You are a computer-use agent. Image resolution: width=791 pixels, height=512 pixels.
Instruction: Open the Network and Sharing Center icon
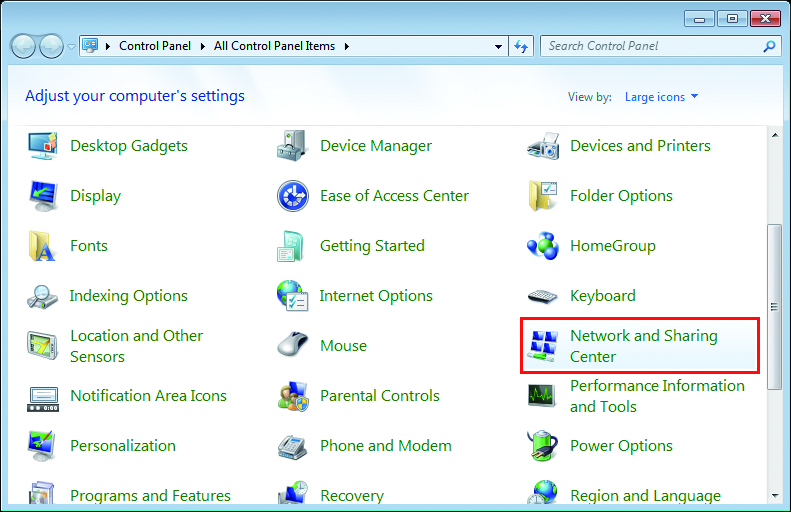coord(542,346)
